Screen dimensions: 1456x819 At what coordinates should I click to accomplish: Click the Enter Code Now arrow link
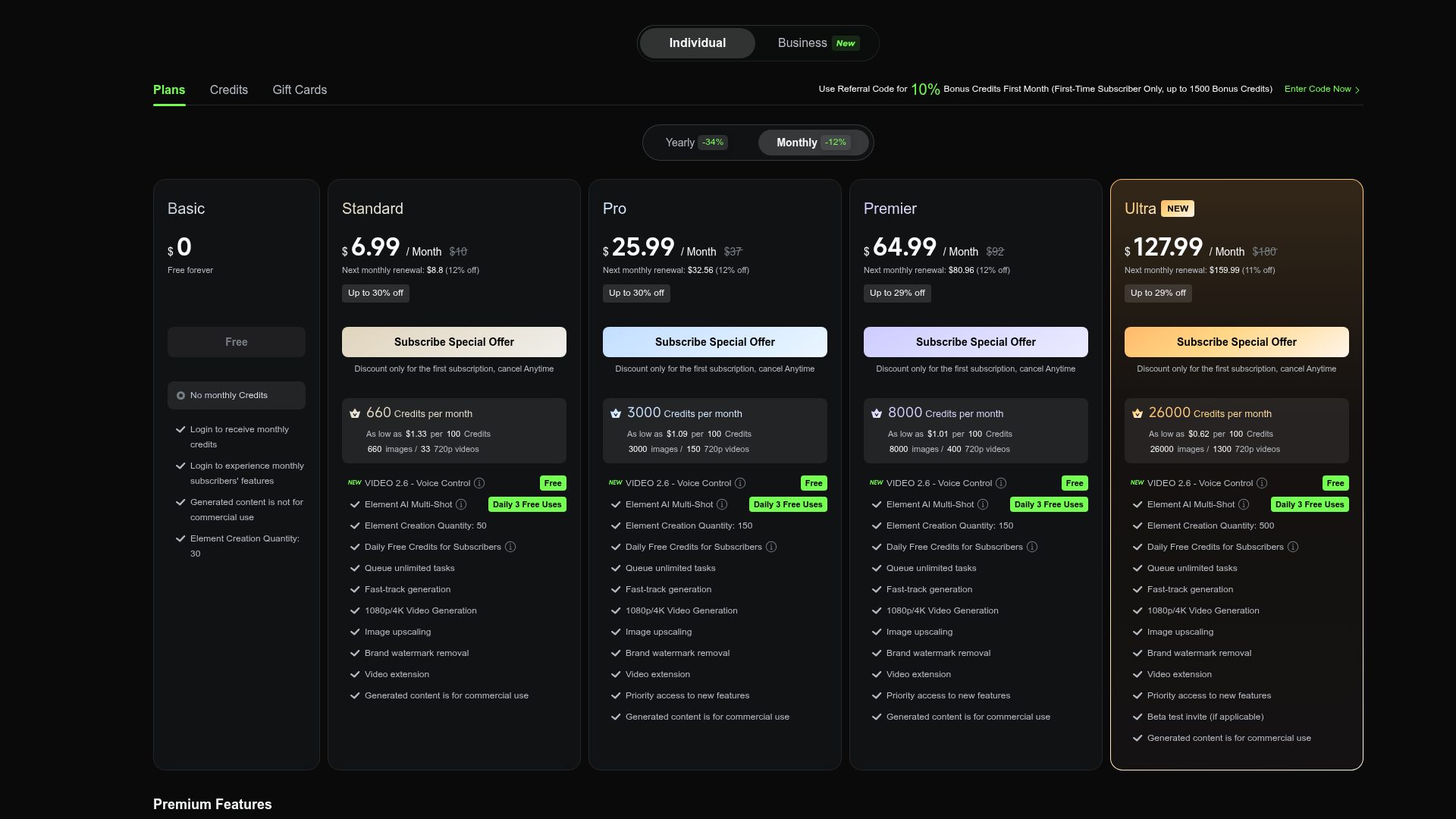pos(1322,89)
